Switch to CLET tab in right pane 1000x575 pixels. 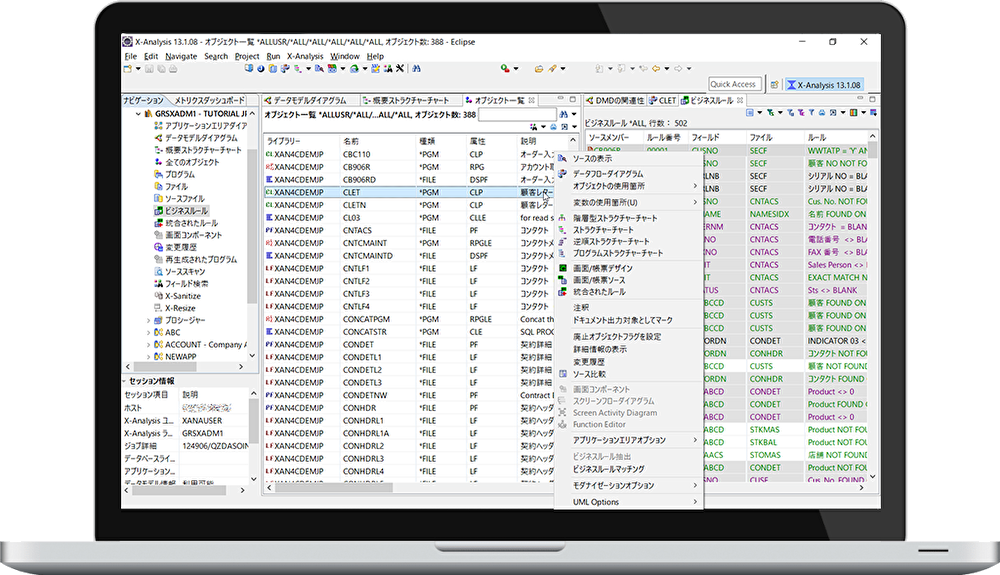click(x=663, y=100)
